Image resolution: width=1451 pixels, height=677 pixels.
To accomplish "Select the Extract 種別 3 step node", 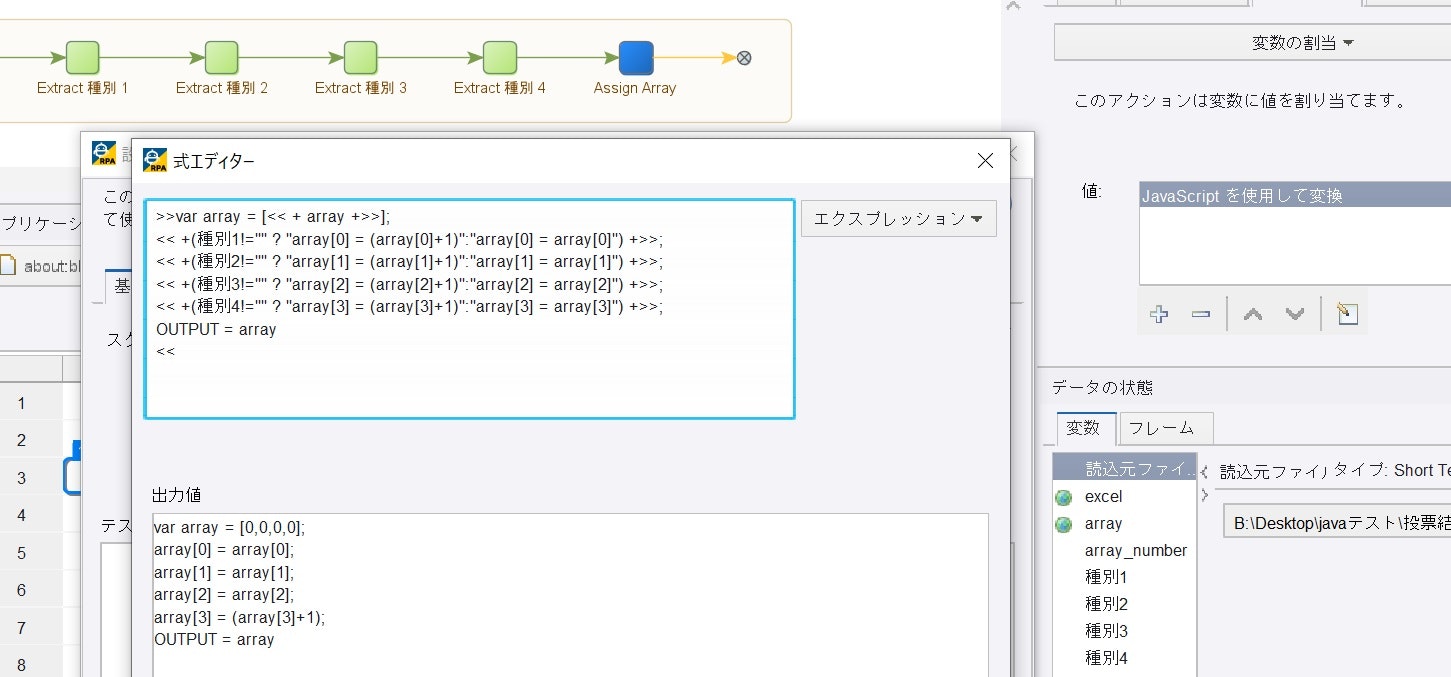I will pos(360,58).
